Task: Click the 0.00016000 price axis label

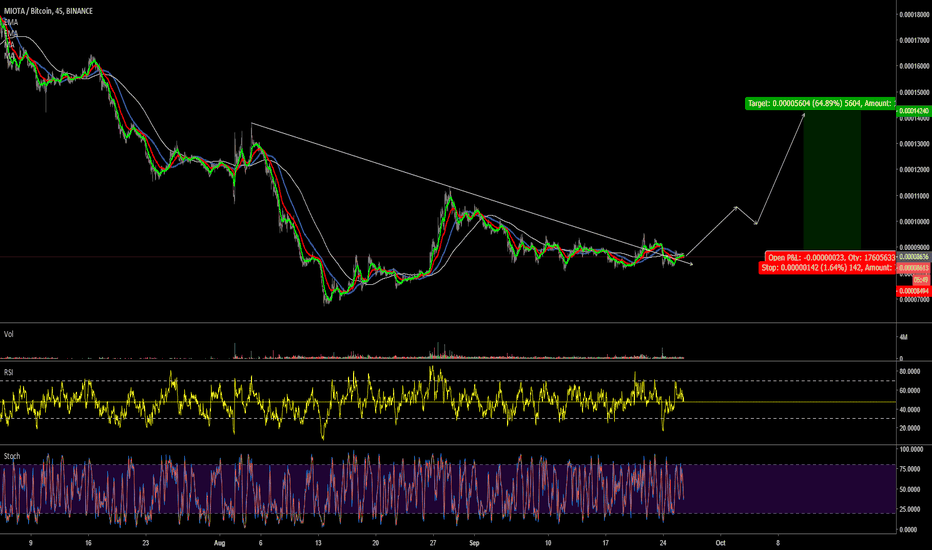Action: 914,66
